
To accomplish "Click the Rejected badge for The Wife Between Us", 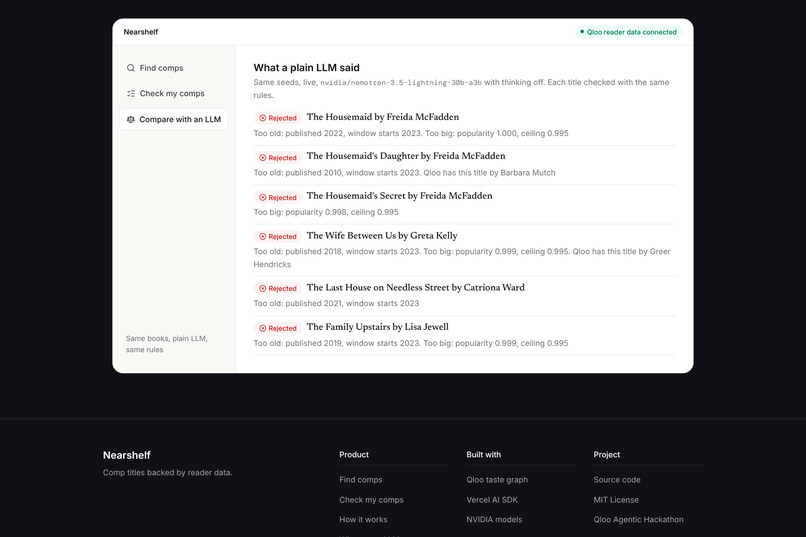I will pos(278,236).
